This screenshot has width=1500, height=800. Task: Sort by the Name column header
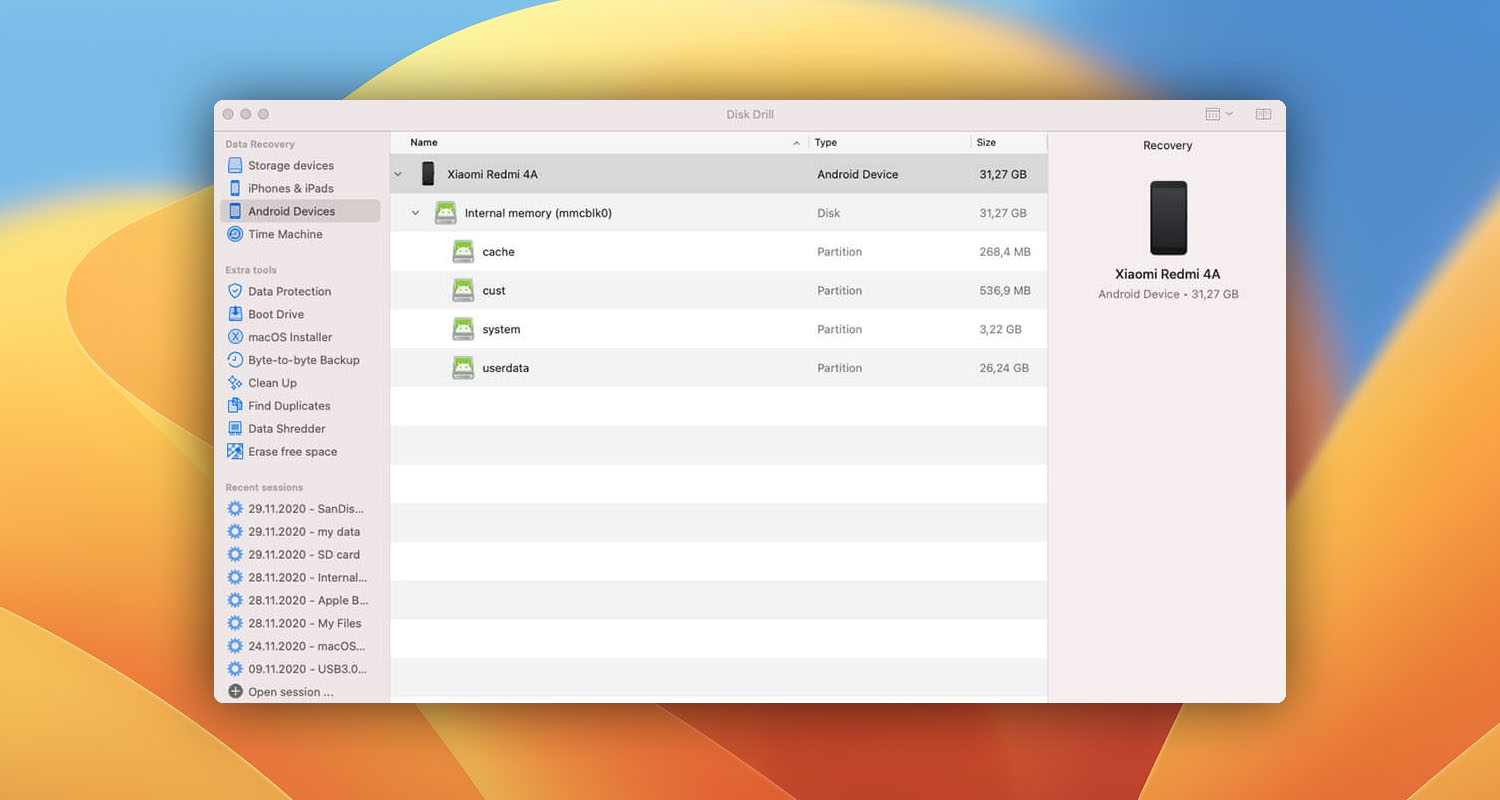coord(424,143)
